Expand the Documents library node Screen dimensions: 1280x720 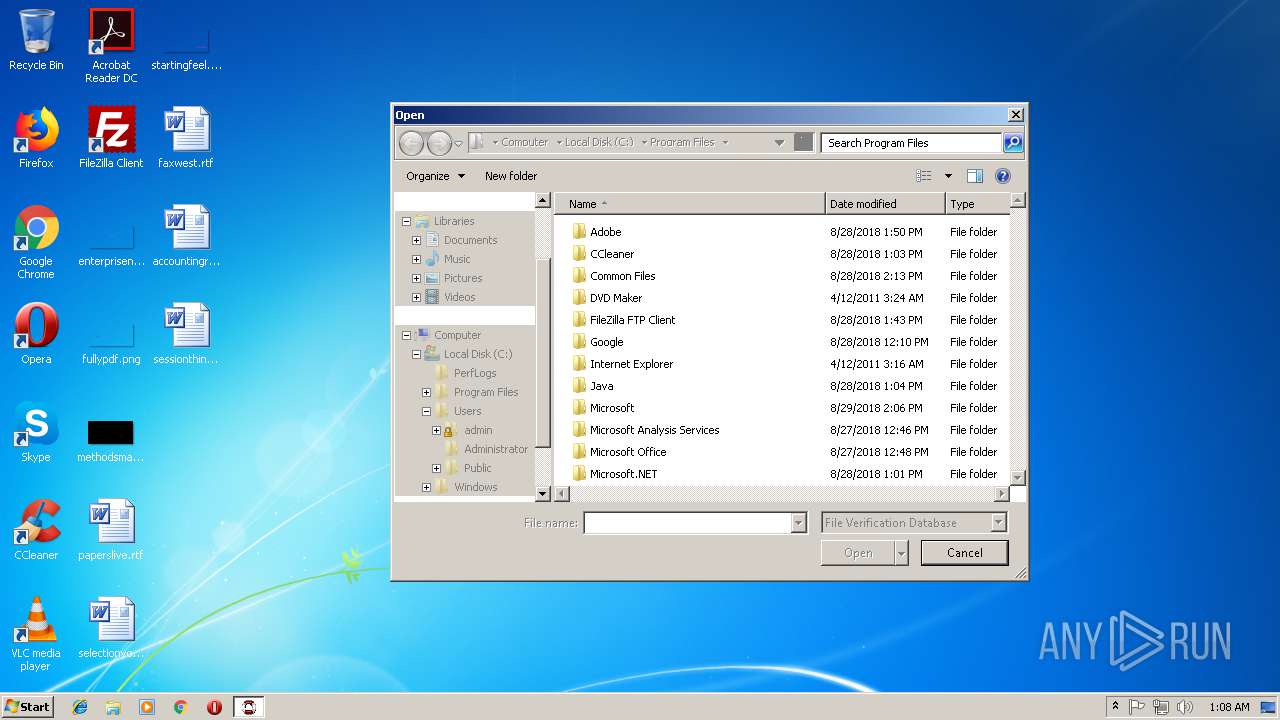tap(417, 240)
